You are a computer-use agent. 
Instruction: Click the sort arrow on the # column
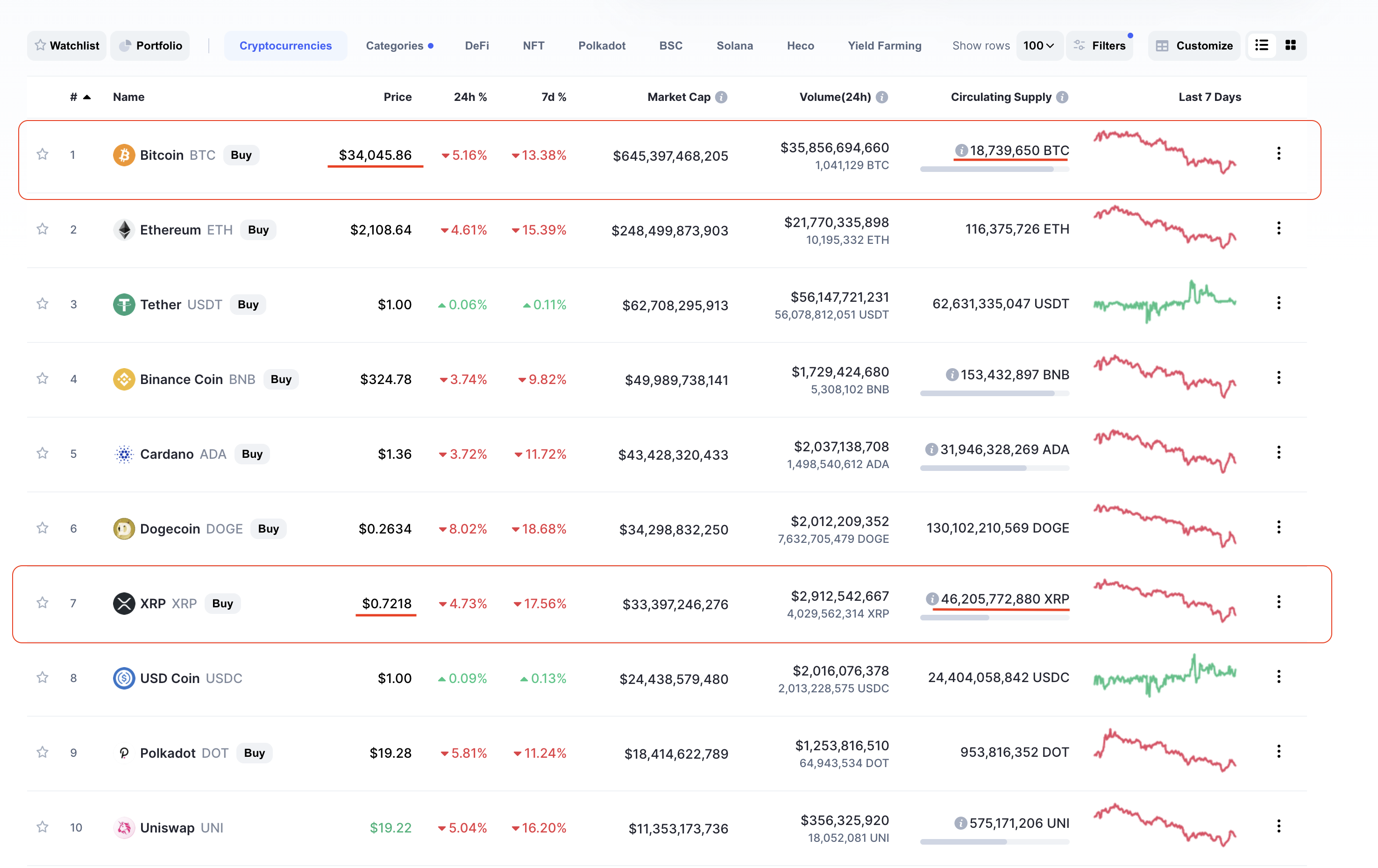tap(86, 97)
